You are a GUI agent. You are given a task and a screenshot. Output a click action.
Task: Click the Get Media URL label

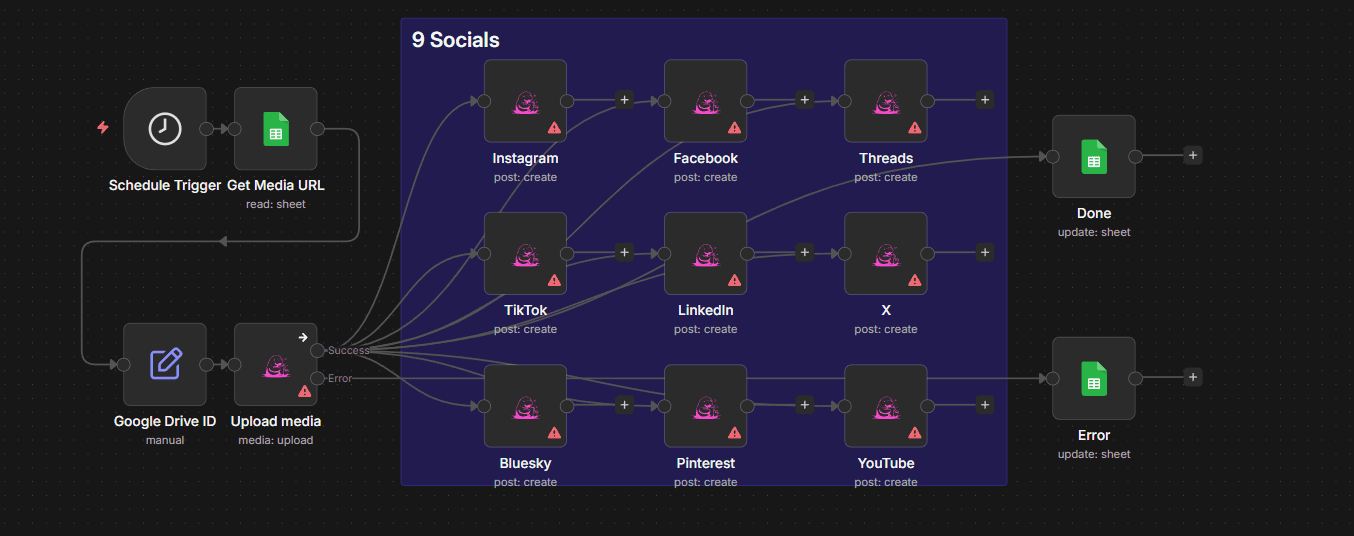276,185
